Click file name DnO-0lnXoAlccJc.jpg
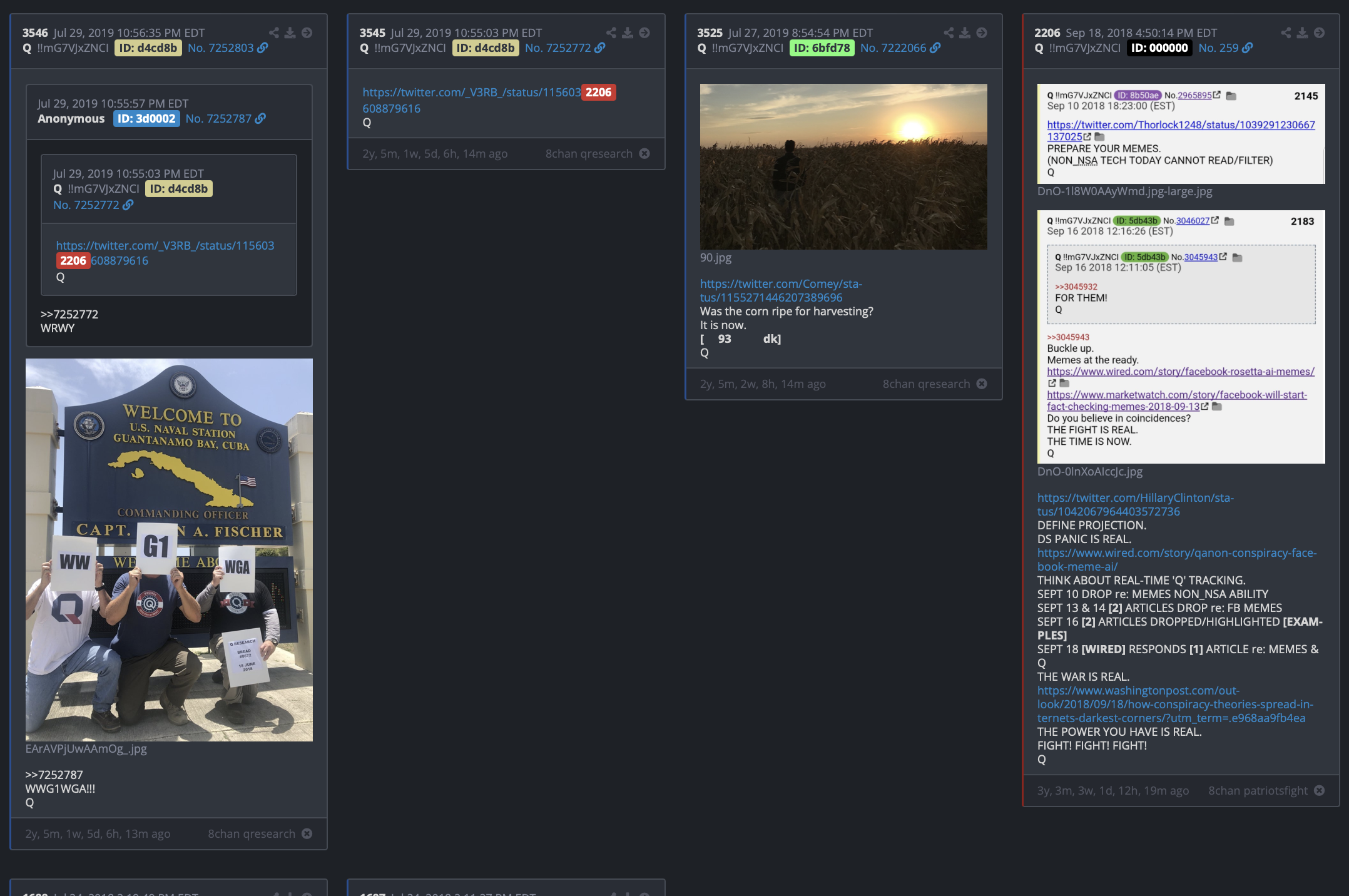This screenshot has height=896, width=1349. coord(1090,471)
